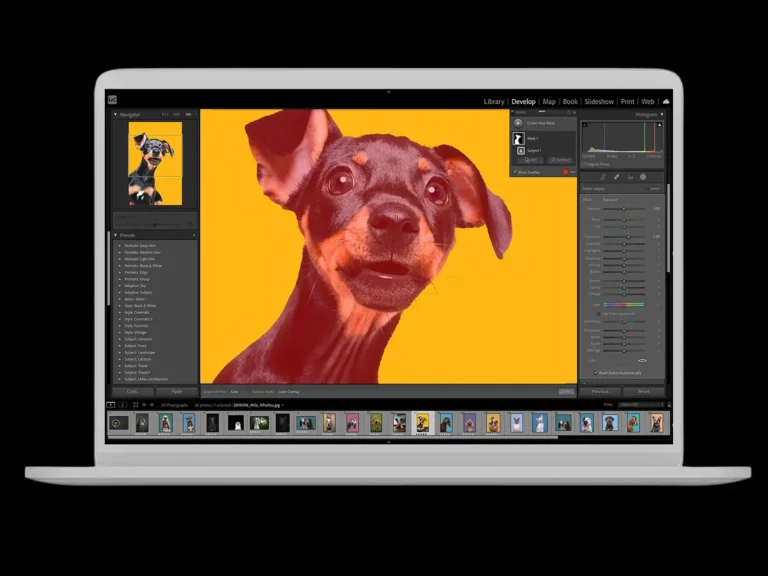768x576 pixels.
Task: Click the Done button below the photo
Action: click(566, 391)
